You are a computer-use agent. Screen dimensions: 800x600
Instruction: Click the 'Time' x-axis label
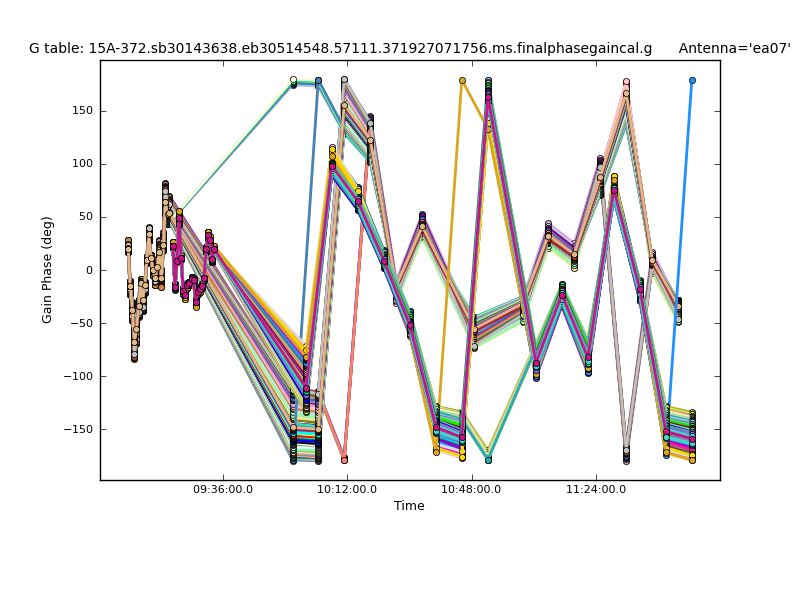pyautogui.click(x=409, y=506)
